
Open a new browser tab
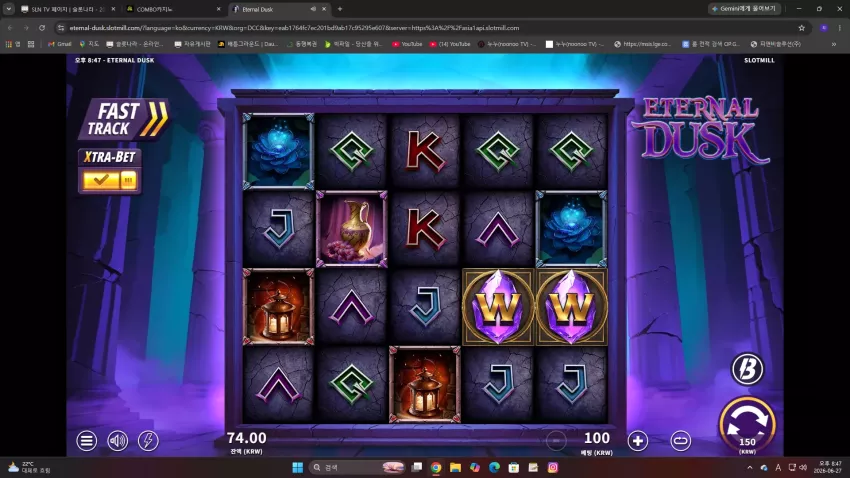[x=340, y=9]
